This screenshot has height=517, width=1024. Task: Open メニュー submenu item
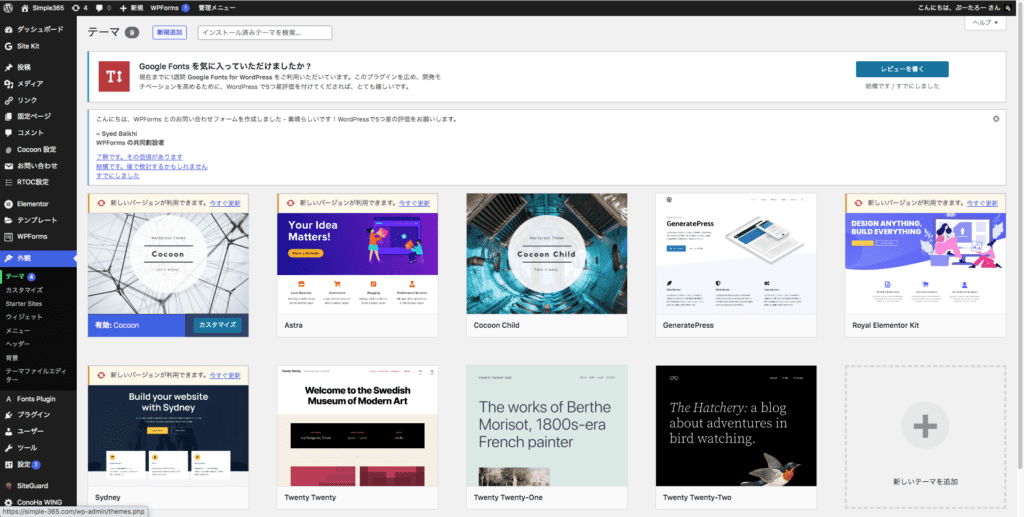[18, 330]
